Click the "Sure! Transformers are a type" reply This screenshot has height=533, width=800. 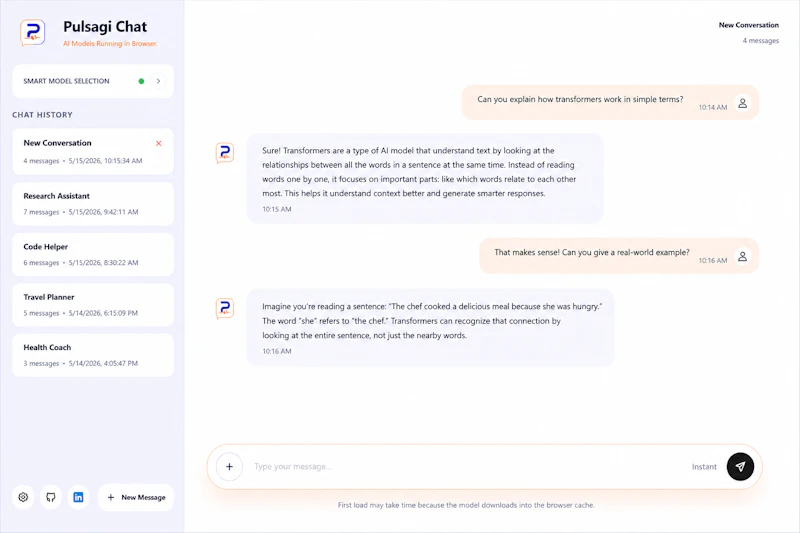click(424, 179)
